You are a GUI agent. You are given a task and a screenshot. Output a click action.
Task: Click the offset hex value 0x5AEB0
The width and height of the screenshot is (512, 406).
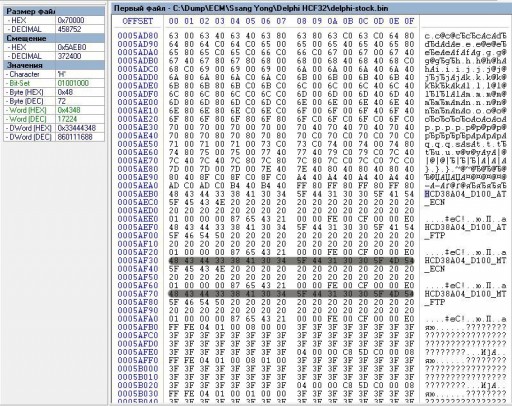[72, 47]
